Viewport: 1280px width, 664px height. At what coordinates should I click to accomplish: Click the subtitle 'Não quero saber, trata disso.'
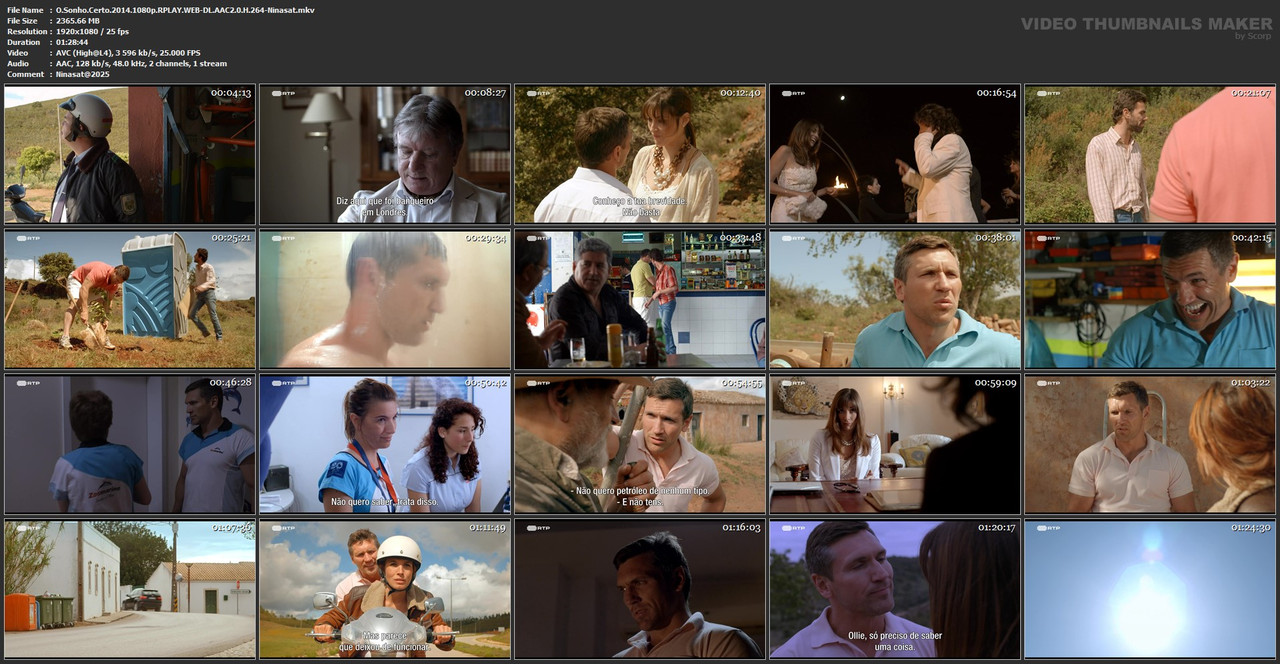[x=385, y=502]
